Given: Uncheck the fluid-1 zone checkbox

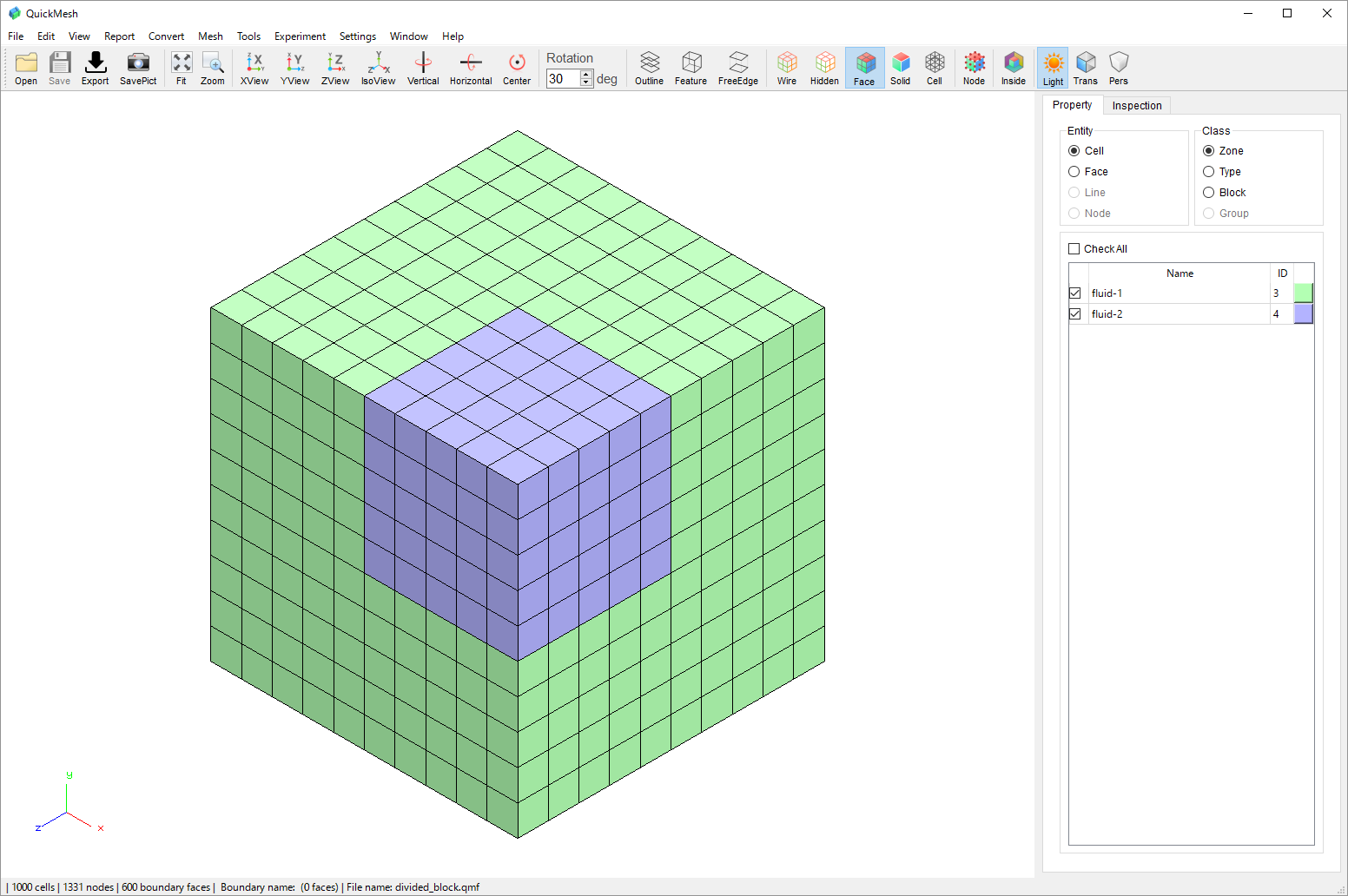Looking at the screenshot, I should 1075,293.
